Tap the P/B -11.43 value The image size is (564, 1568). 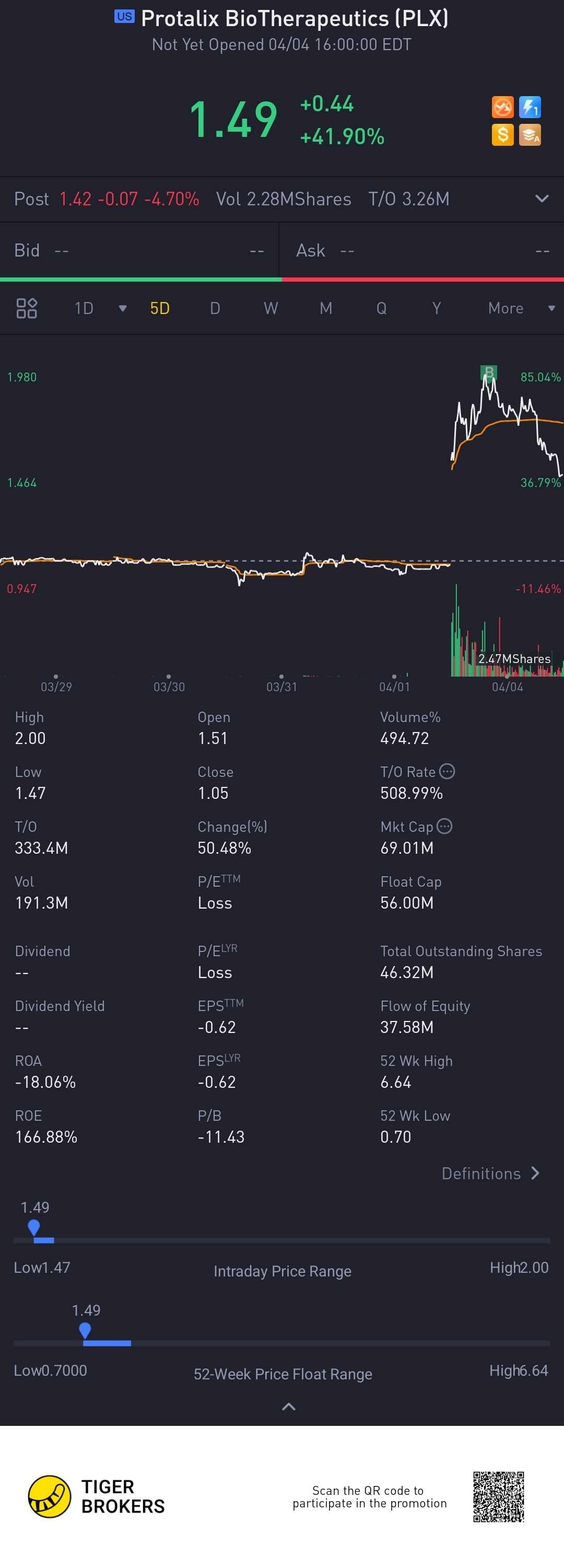point(221,1136)
